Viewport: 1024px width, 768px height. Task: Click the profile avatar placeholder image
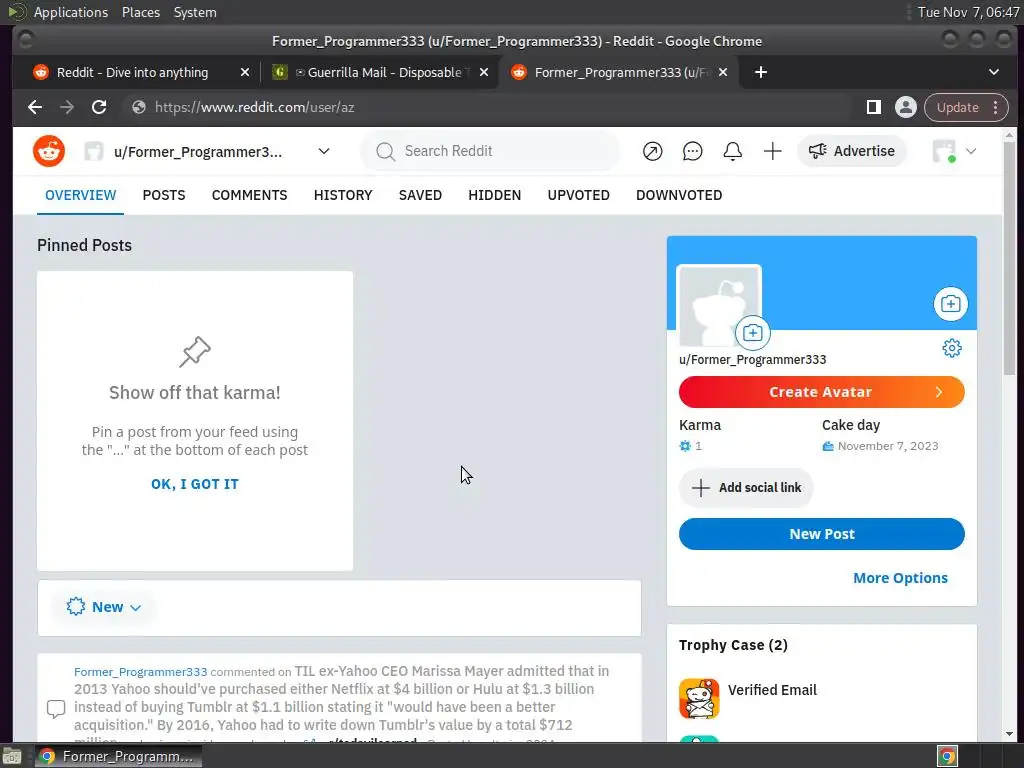tap(719, 306)
